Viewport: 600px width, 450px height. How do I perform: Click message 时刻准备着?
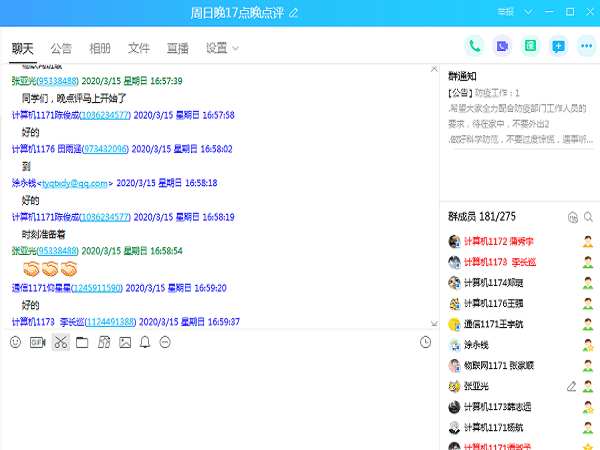[x=44, y=234]
